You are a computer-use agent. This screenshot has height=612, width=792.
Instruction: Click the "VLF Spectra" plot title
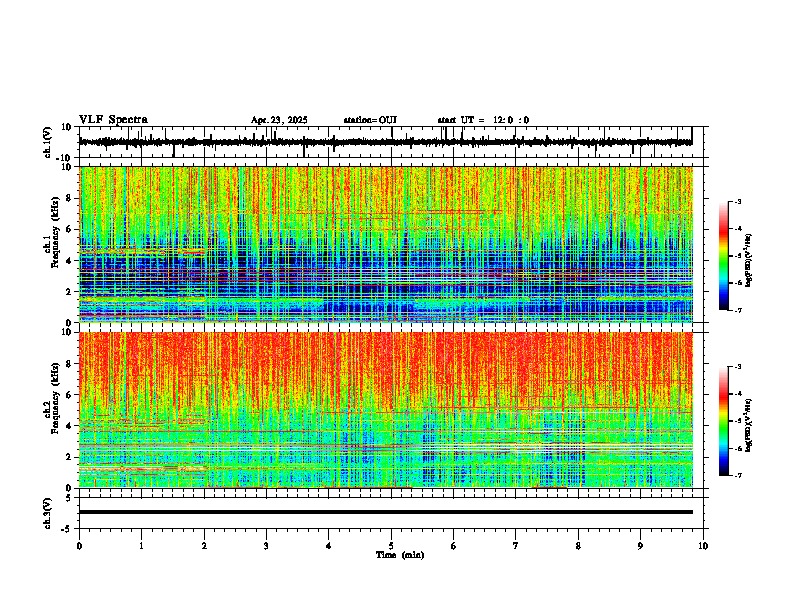113,120
